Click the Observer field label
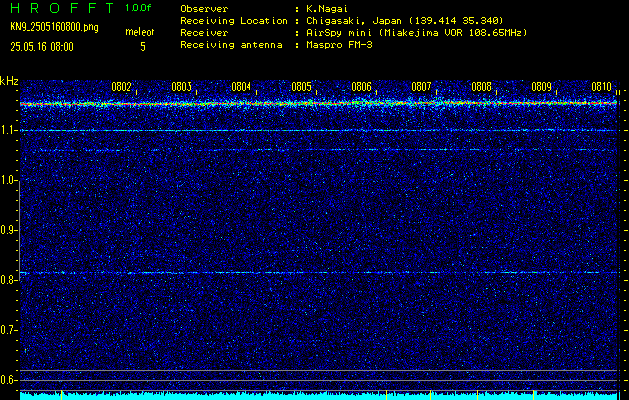Image resolution: width=629 pixels, height=400 pixels. [x=204, y=9]
